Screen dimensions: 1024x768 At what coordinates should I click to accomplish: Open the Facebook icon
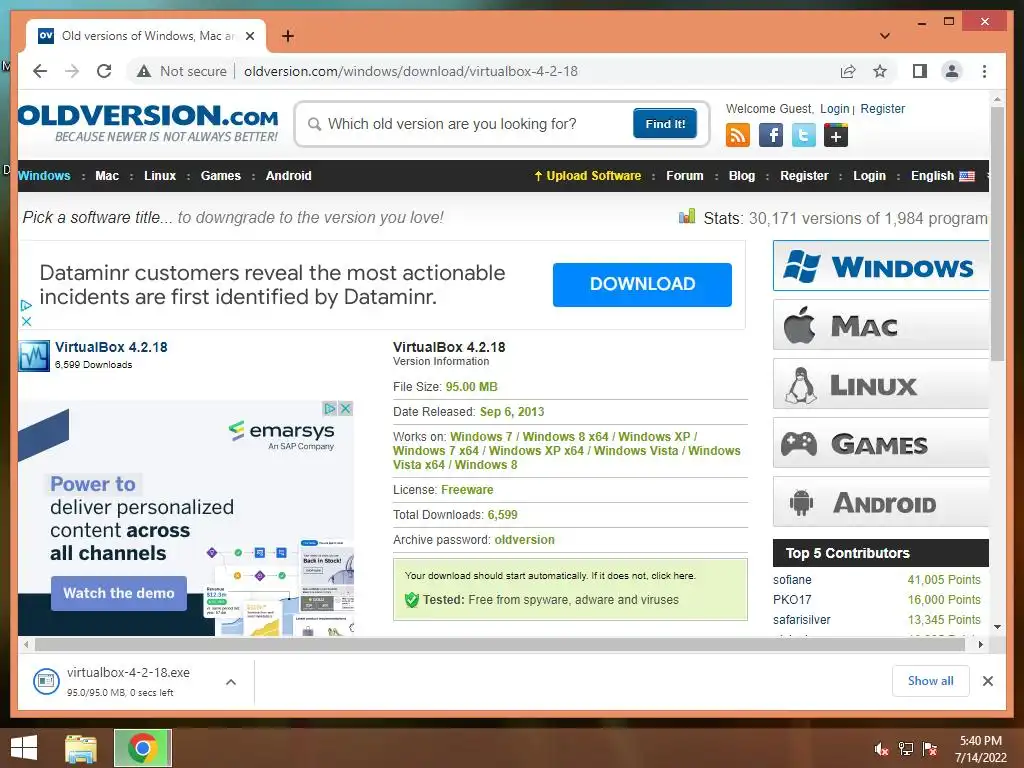click(771, 135)
